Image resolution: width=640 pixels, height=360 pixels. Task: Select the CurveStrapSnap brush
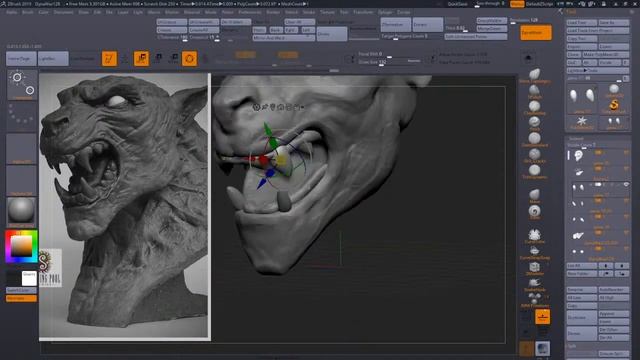click(x=534, y=252)
